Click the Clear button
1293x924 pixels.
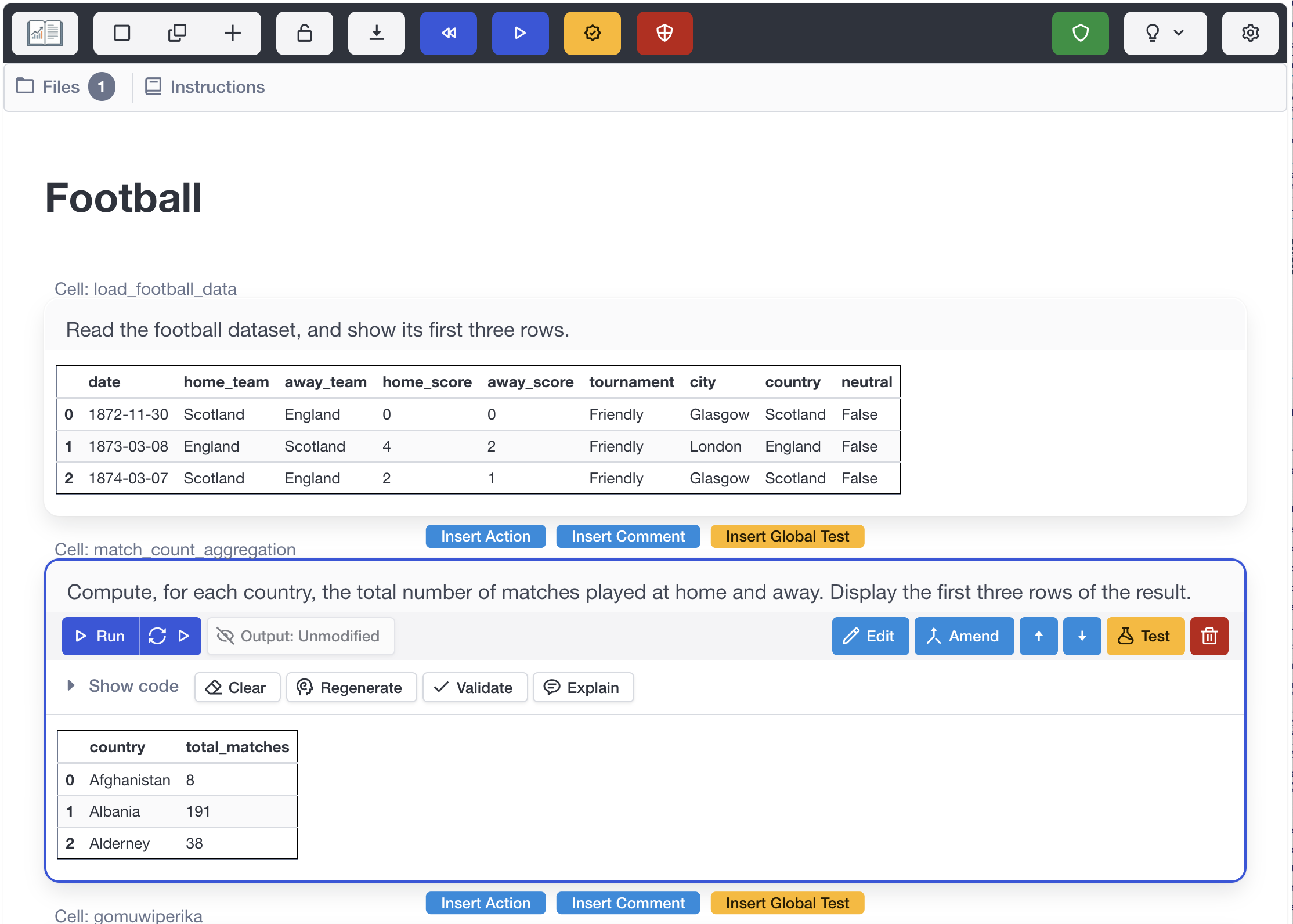237,687
